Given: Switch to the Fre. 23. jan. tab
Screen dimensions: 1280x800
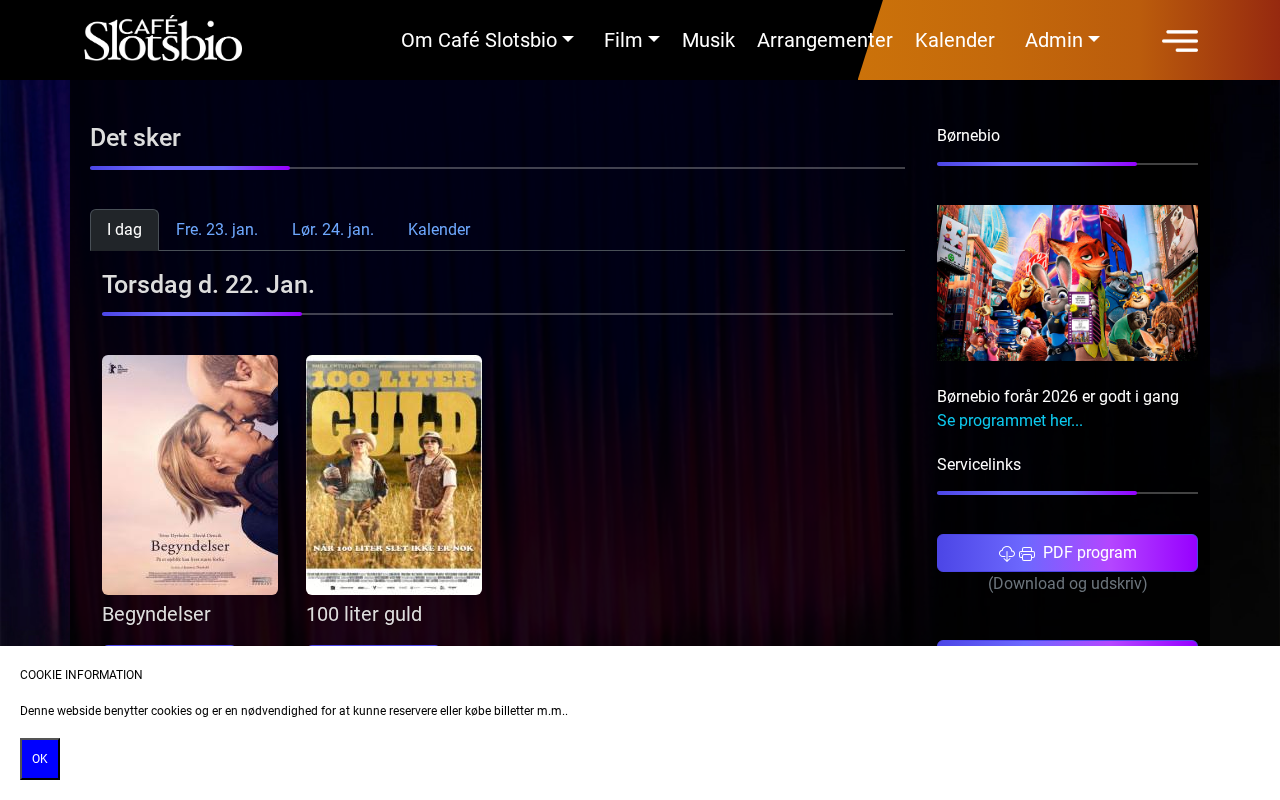Looking at the screenshot, I should click(217, 230).
